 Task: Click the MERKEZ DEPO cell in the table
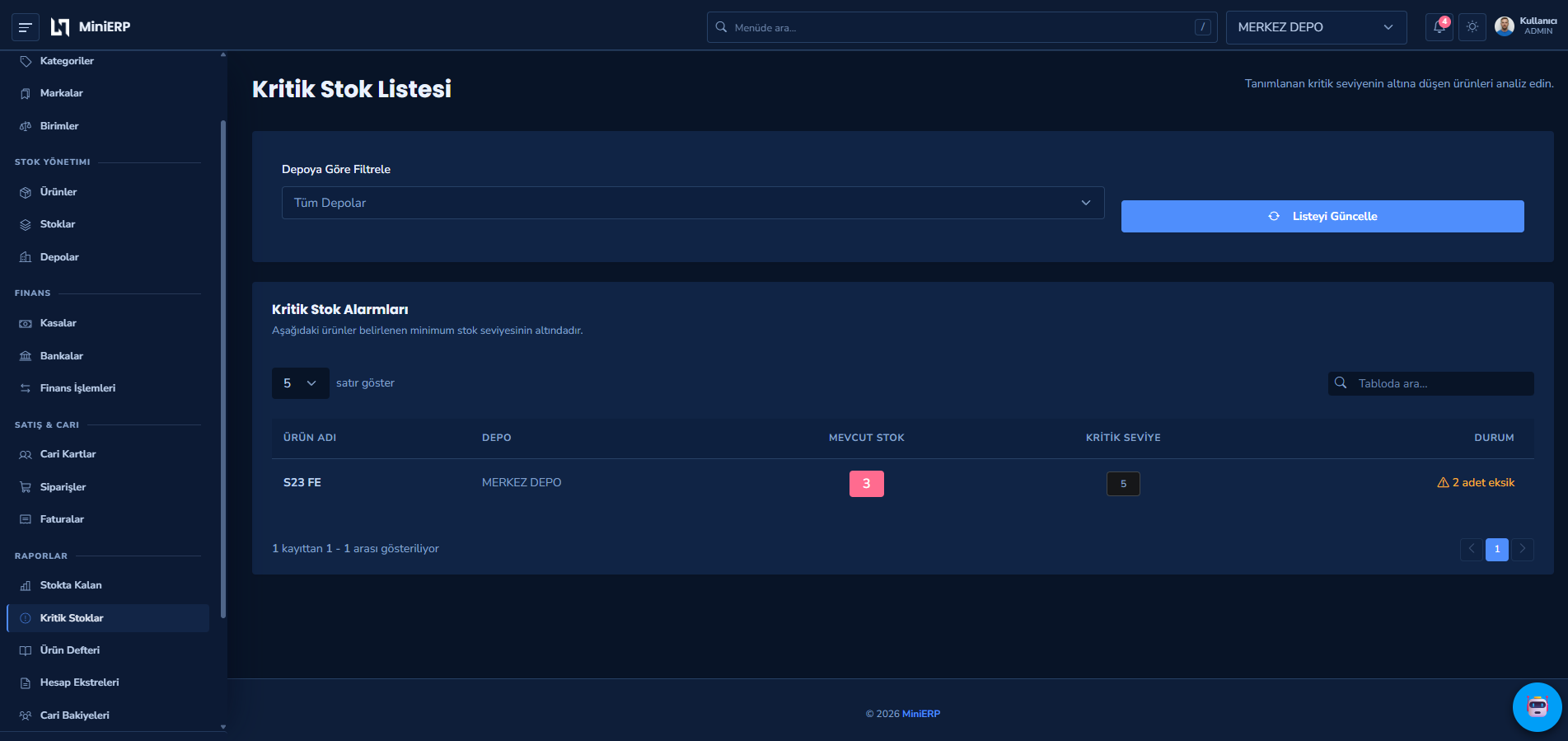click(x=522, y=483)
